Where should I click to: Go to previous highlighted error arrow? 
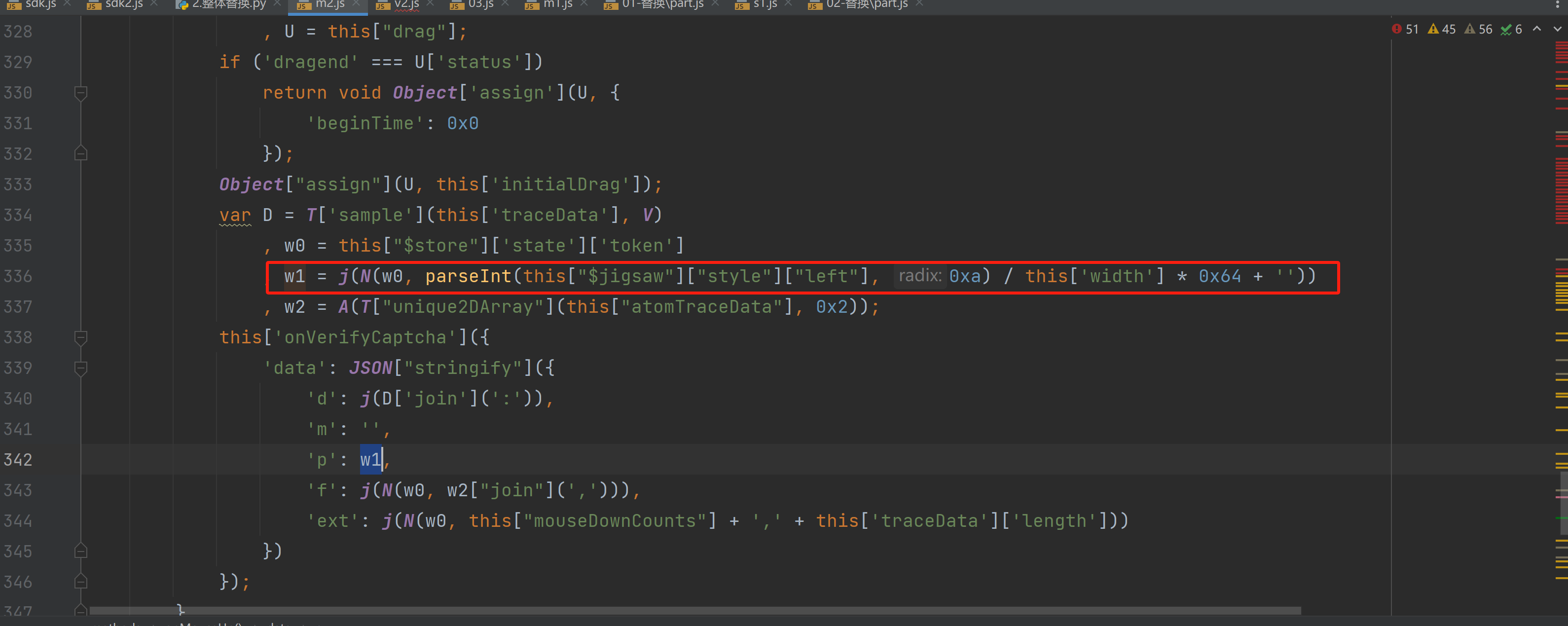click(x=1537, y=29)
